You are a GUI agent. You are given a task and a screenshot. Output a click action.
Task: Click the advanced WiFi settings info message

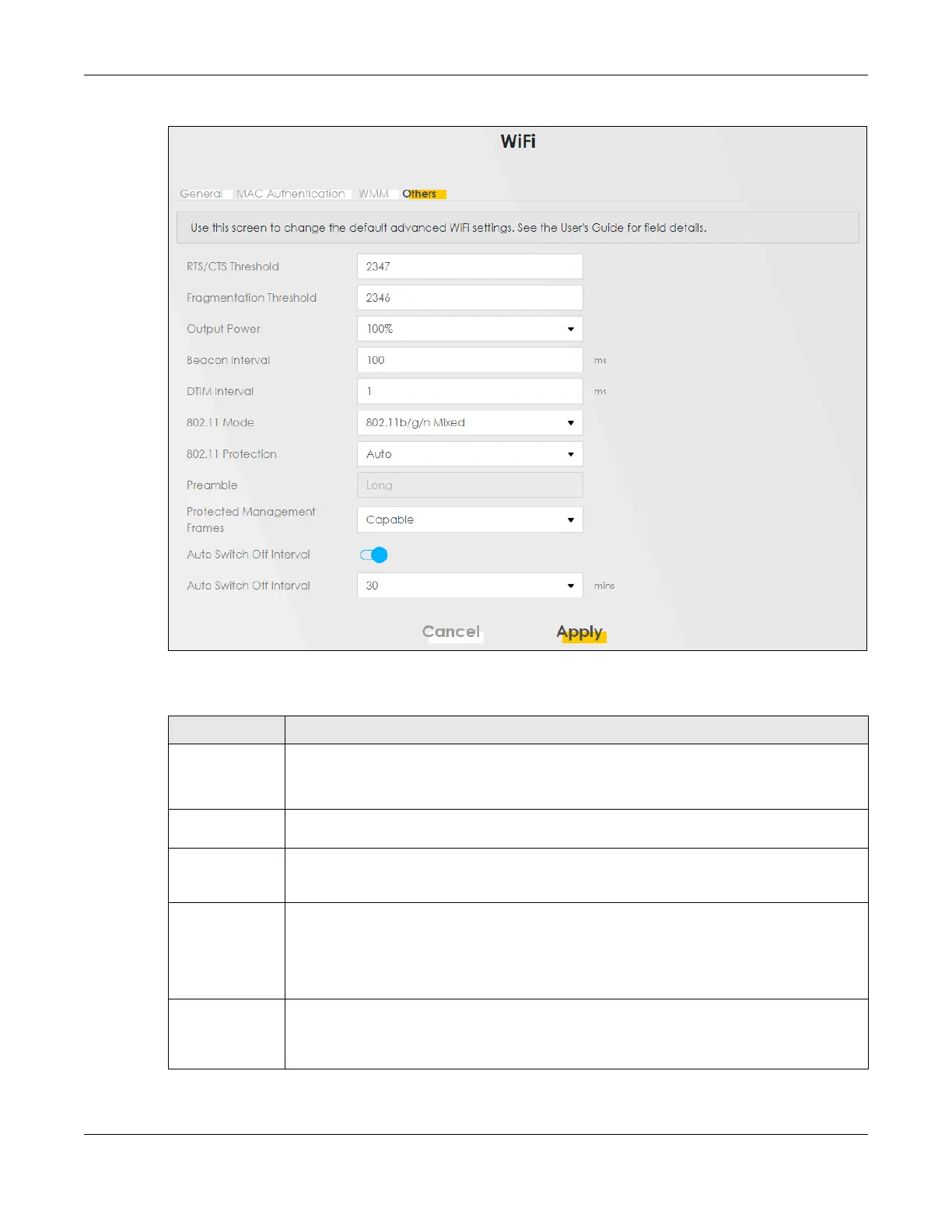tap(518, 228)
